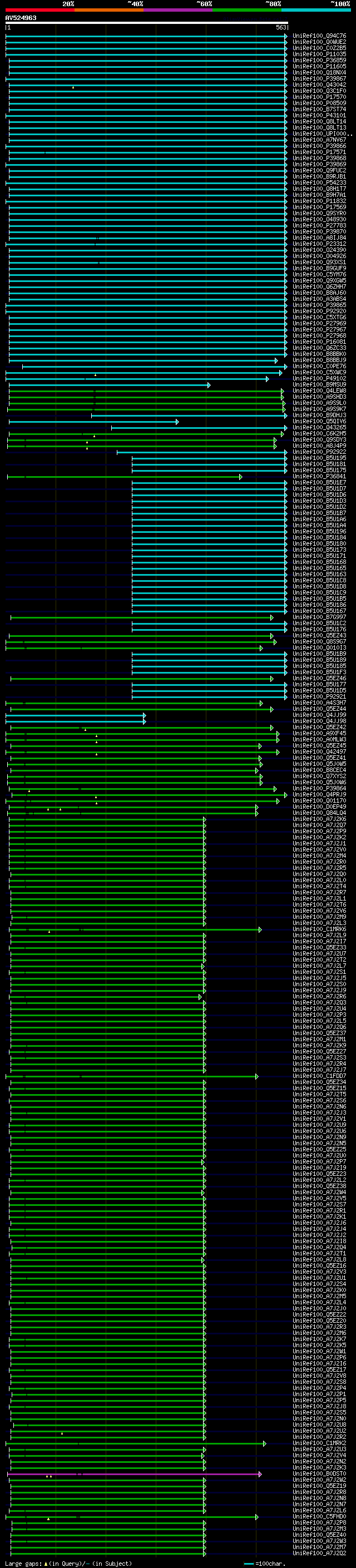Open hit UniRef100_Q42497
Screen dimensions: 356x1568
click(319, 752)
